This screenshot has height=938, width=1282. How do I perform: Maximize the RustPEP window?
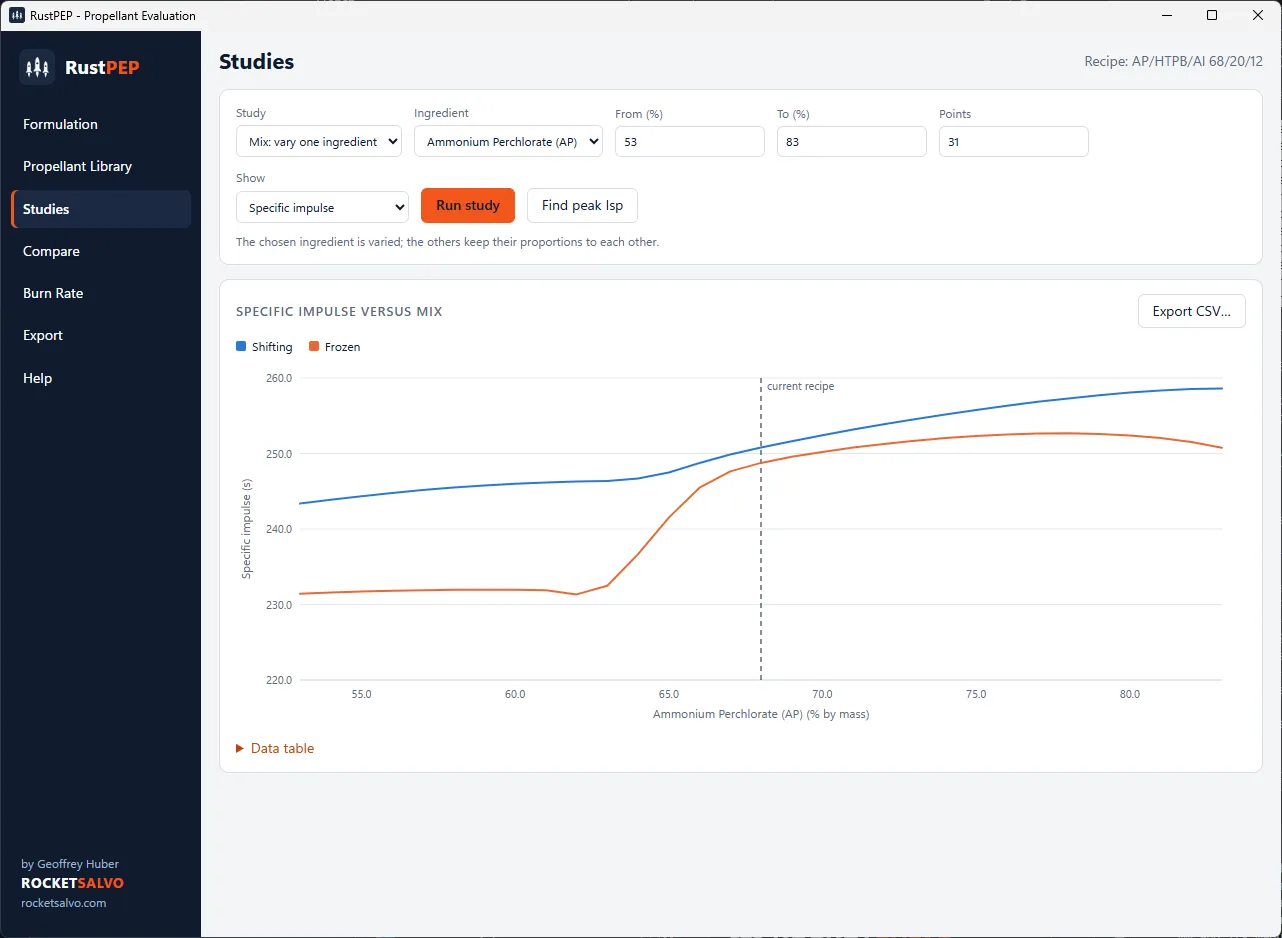point(1212,15)
